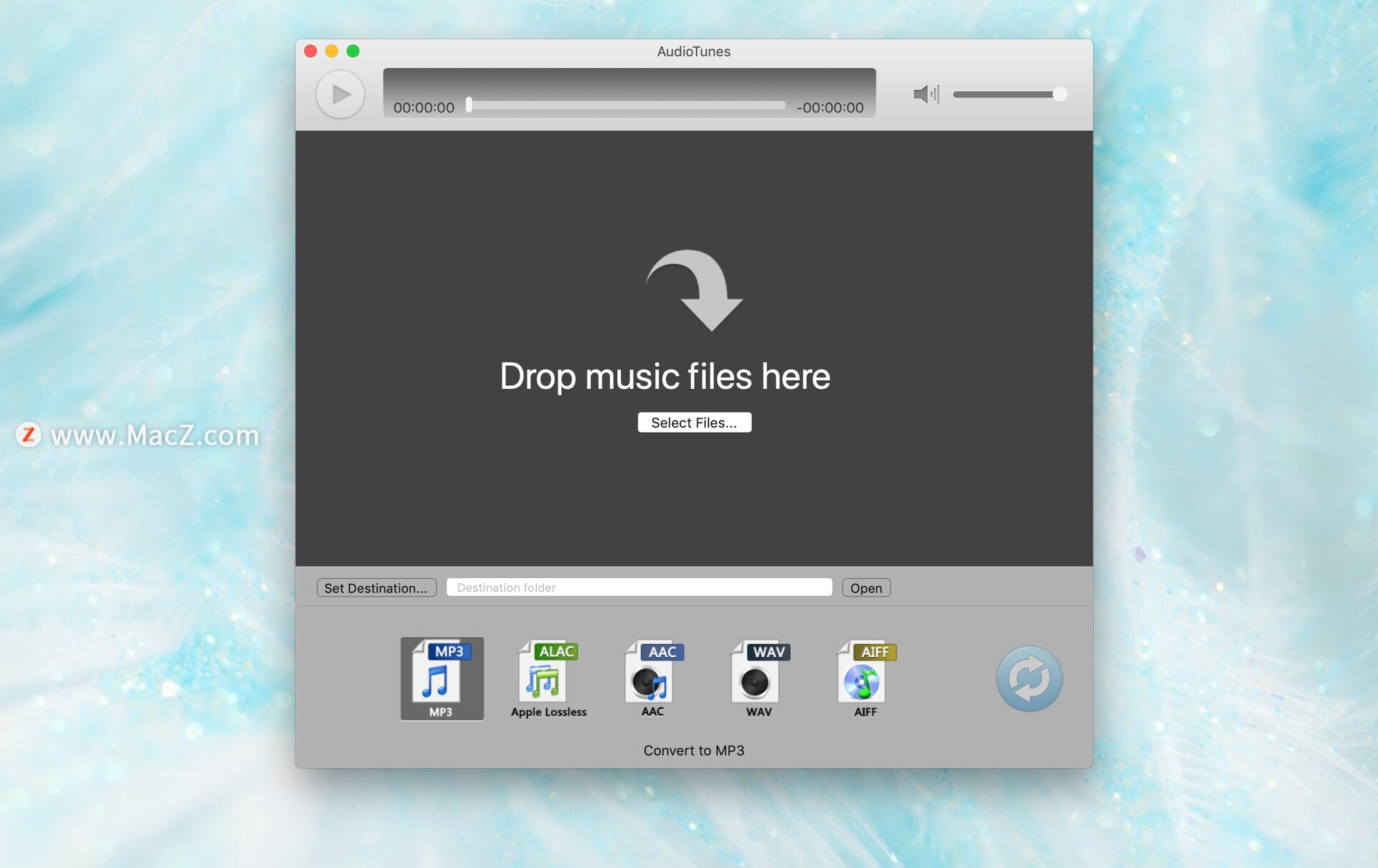
Task: Click the AudioTunes window title
Action: [x=693, y=51]
